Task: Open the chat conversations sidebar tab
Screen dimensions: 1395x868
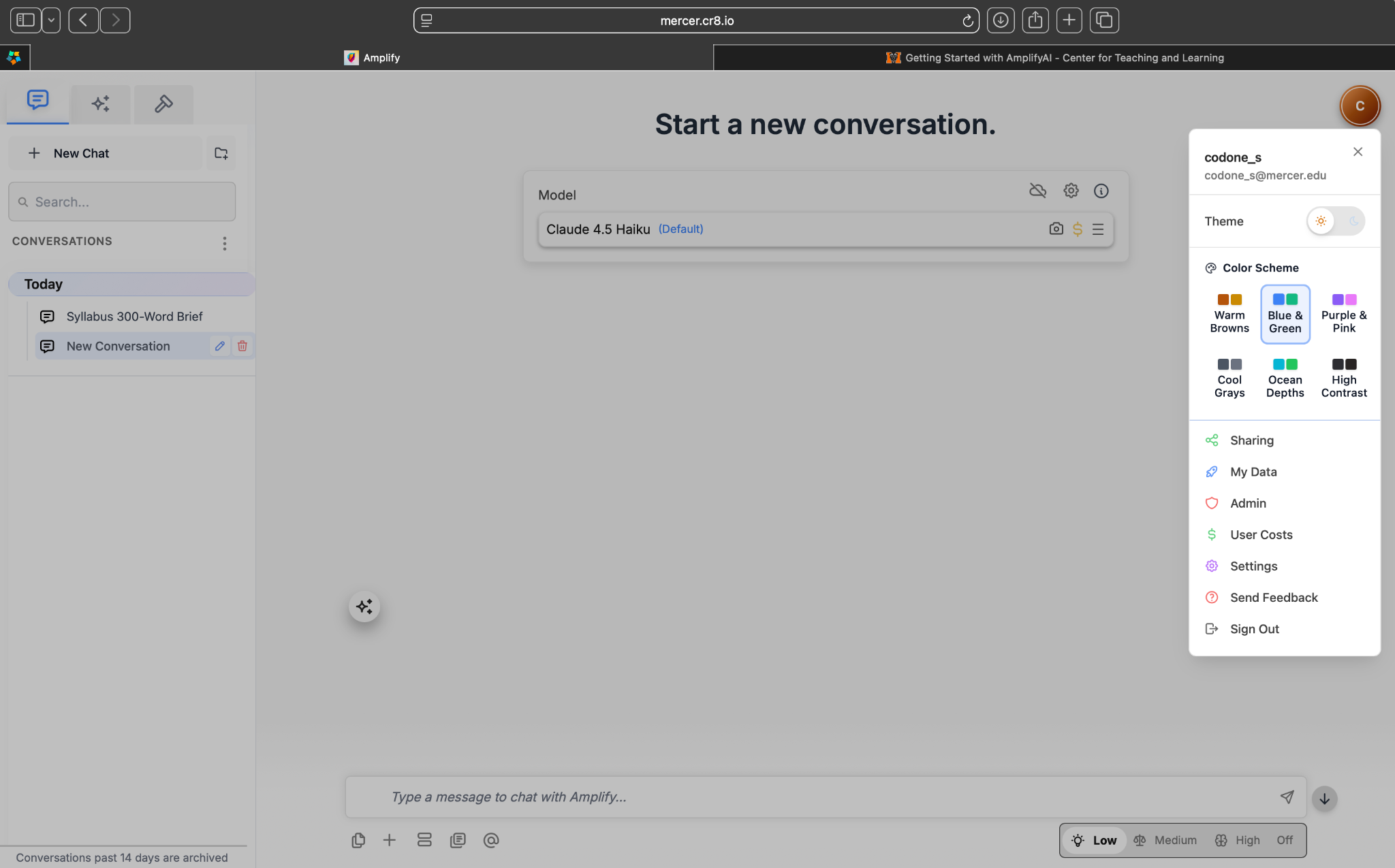Action: tap(37, 102)
